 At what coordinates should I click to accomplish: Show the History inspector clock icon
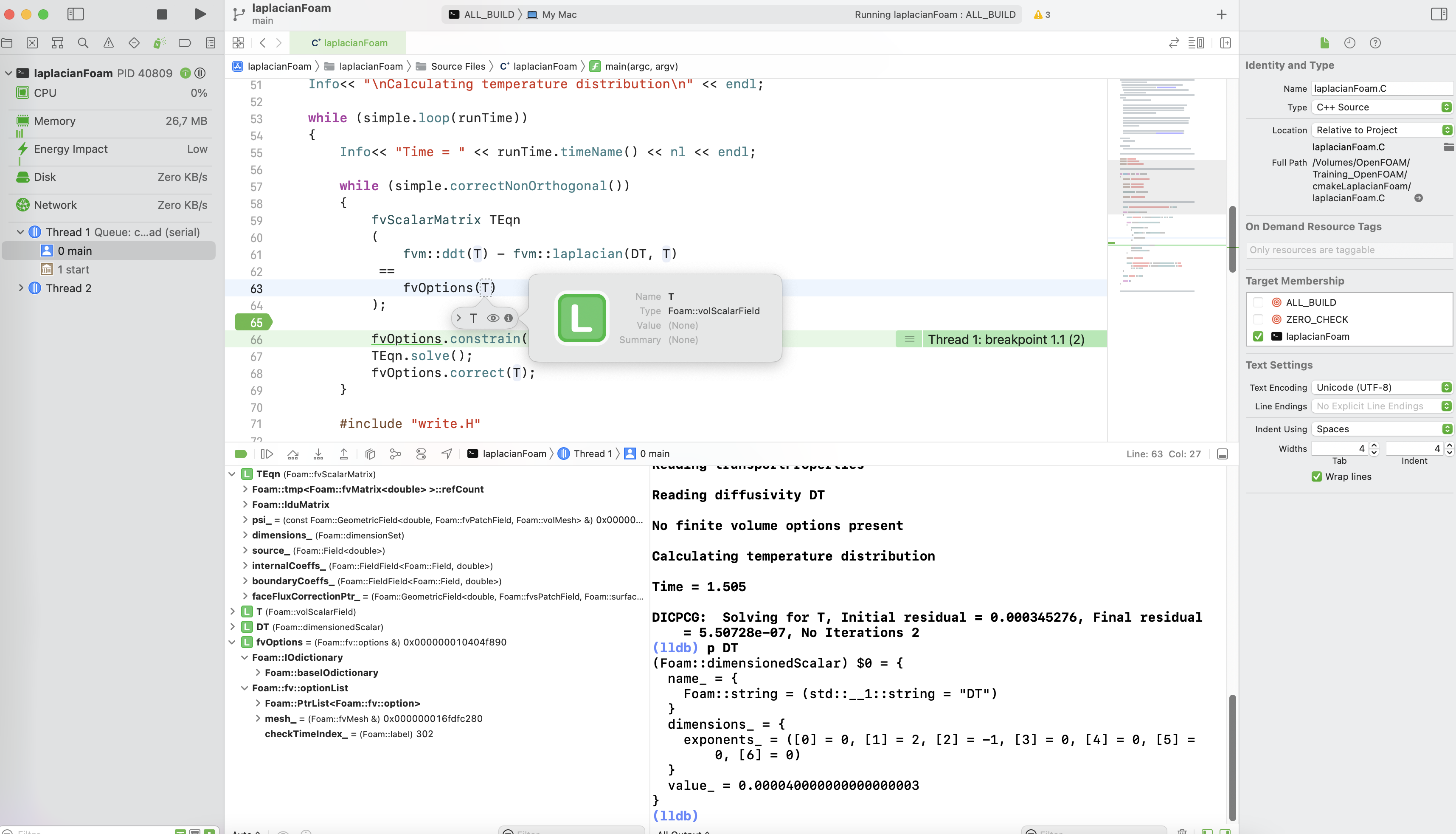1349,43
